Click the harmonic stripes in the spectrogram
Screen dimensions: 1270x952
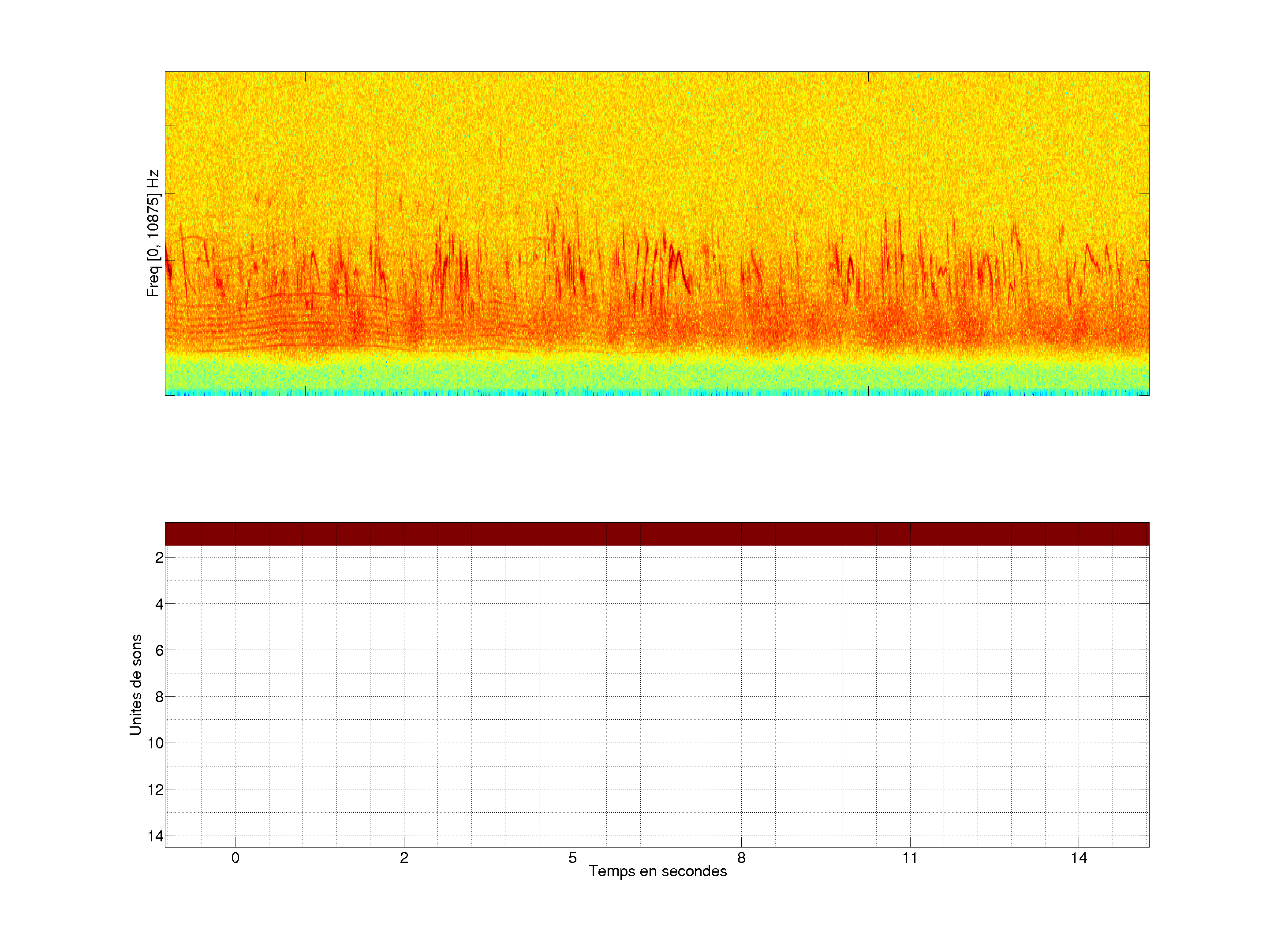coord(276,324)
